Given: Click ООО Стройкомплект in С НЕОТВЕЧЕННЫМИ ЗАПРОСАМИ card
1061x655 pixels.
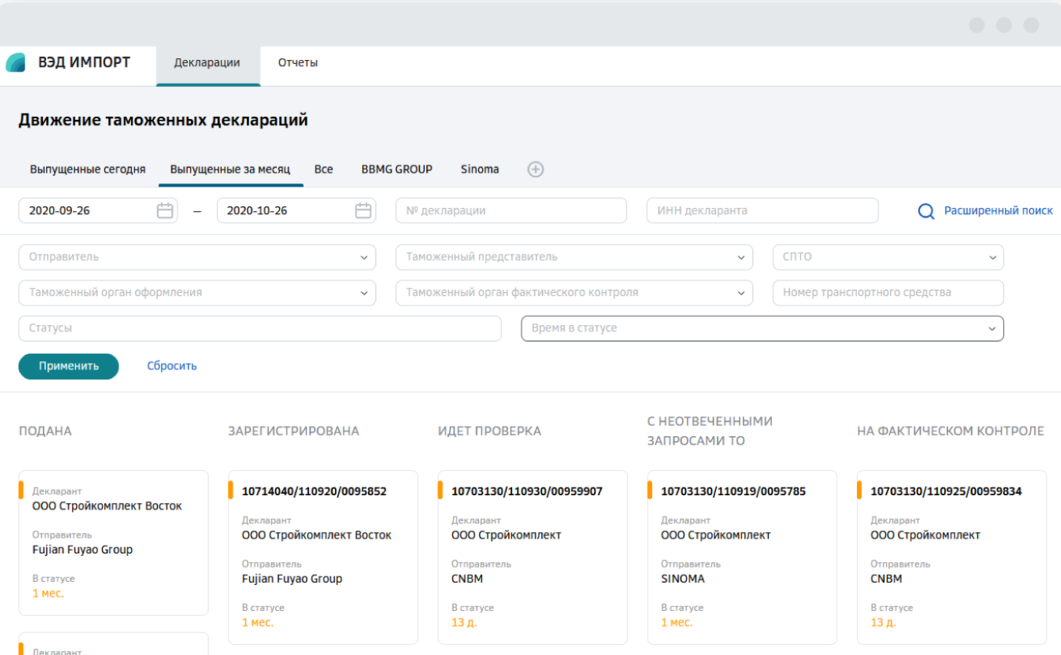Looking at the screenshot, I should pos(716,535).
